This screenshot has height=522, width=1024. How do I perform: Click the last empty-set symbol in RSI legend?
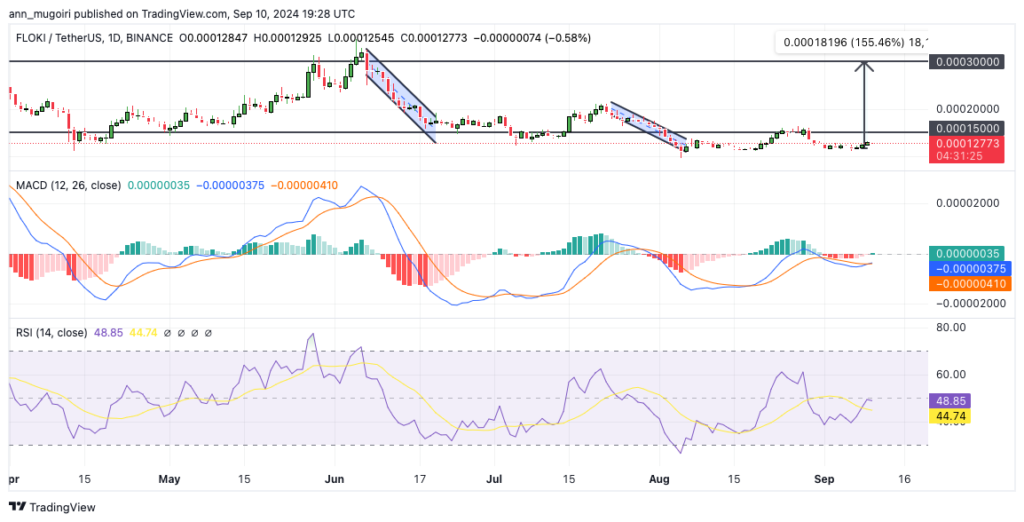tap(208, 333)
